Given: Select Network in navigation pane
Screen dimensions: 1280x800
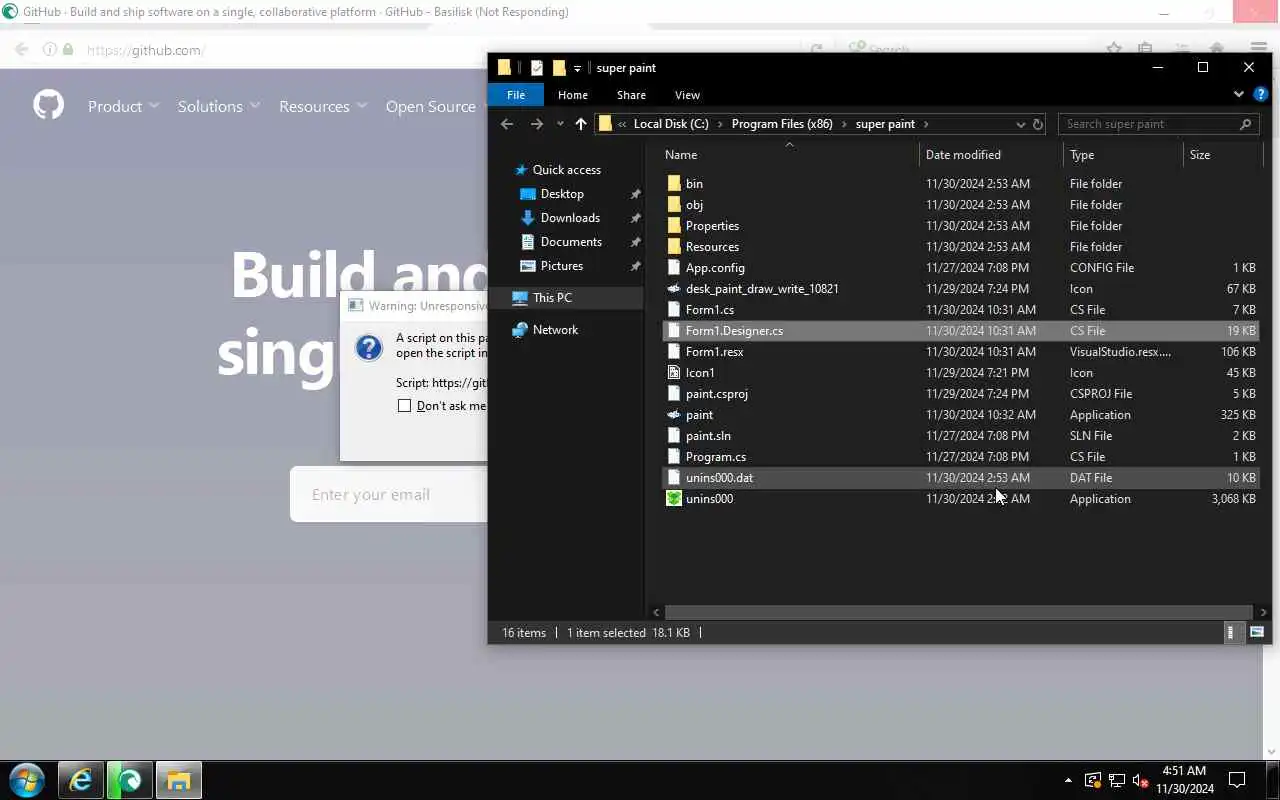Looking at the screenshot, I should tap(555, 330).
